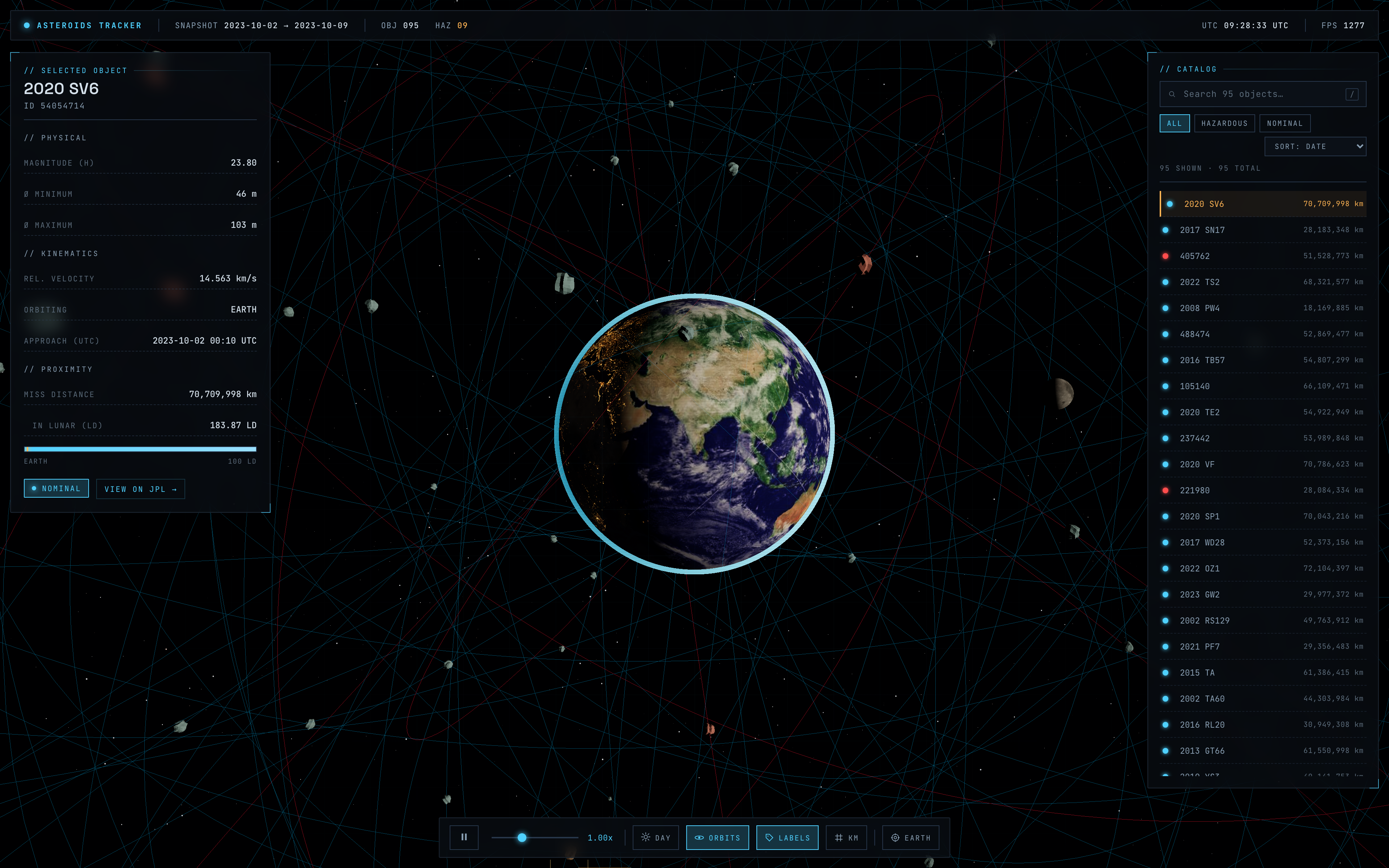Select the large gray asteroid left of Earth
The width and height of the screenshot is (1389, 868).
click(x=564, y=283)
